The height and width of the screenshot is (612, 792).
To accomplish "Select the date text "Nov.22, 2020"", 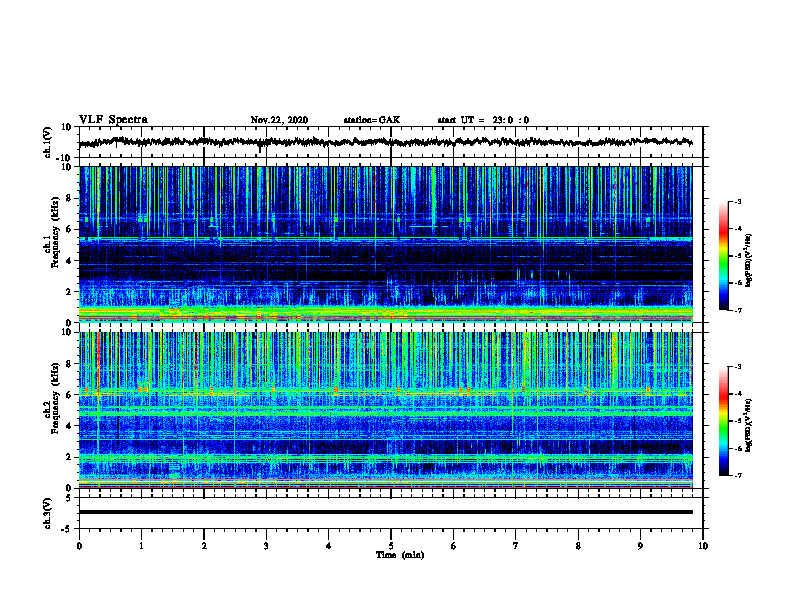I will [279, 120].
